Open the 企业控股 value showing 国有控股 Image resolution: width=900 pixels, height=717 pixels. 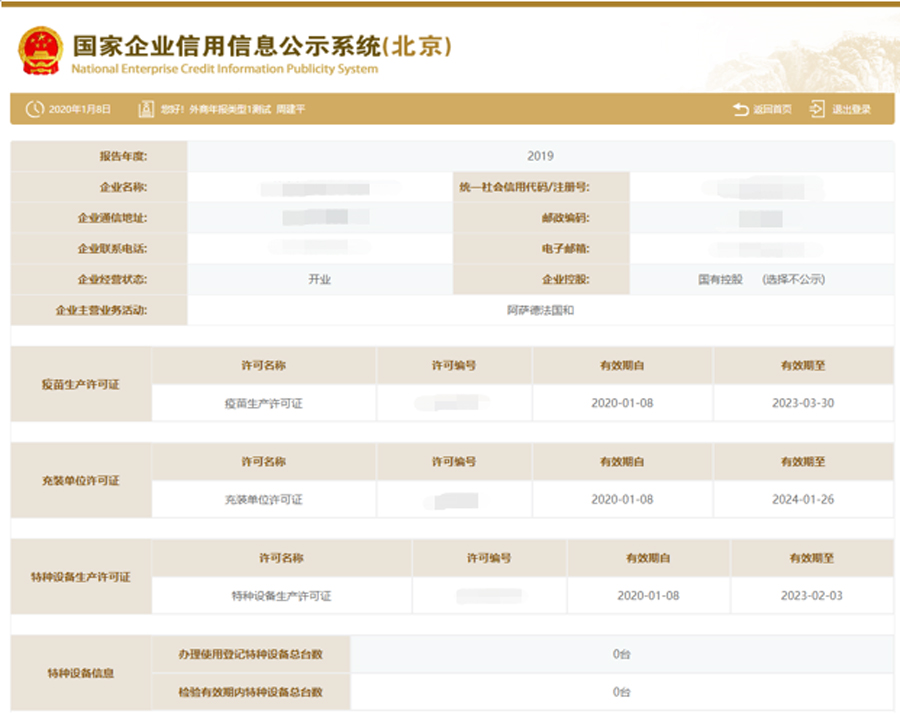tap(719, 280)
